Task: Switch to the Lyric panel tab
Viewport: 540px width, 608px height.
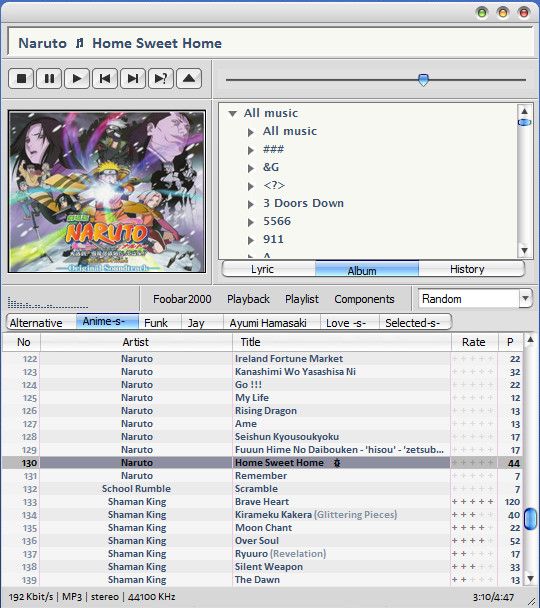Action: [268, 269]
